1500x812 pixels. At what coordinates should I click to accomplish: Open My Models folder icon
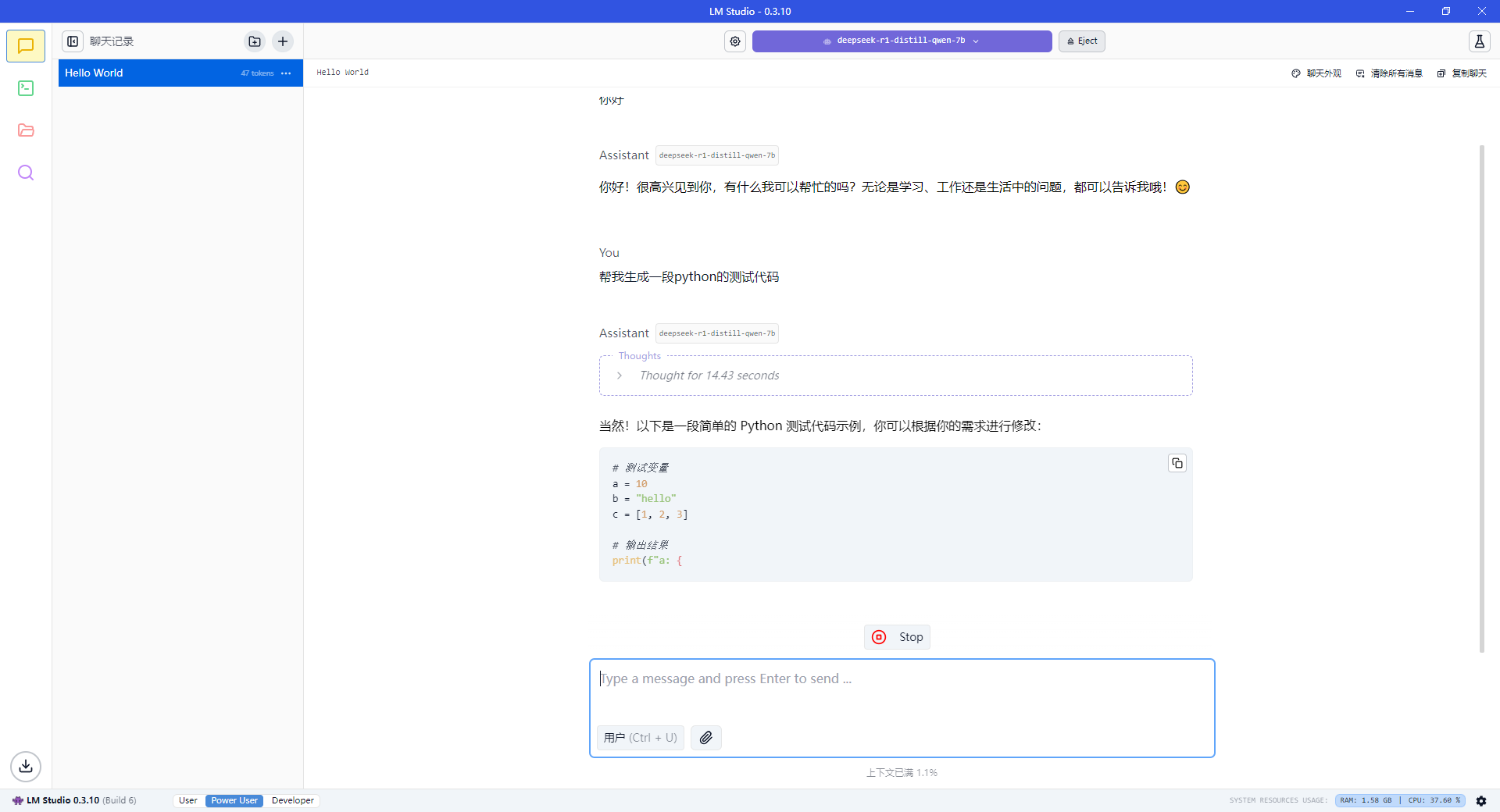tap(26, 130)
